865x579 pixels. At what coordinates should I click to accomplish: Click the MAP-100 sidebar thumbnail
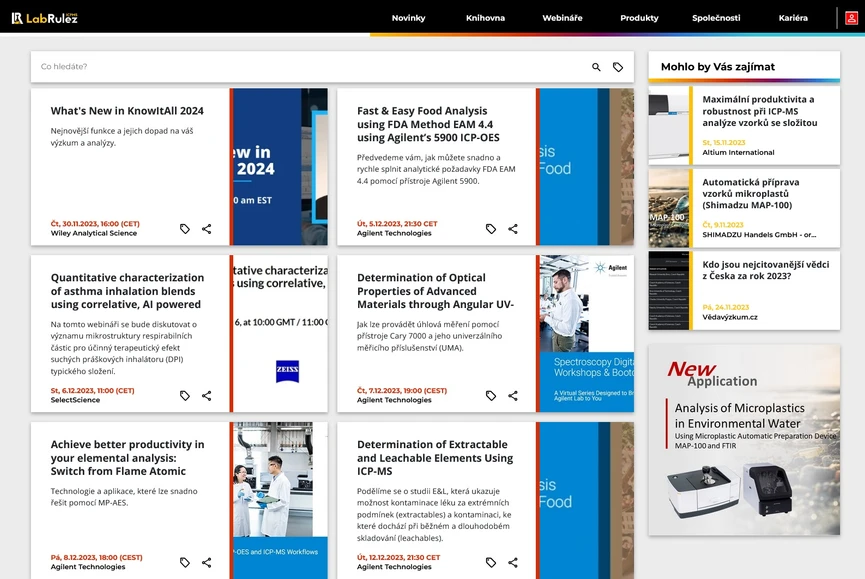(x=669, y=208)
